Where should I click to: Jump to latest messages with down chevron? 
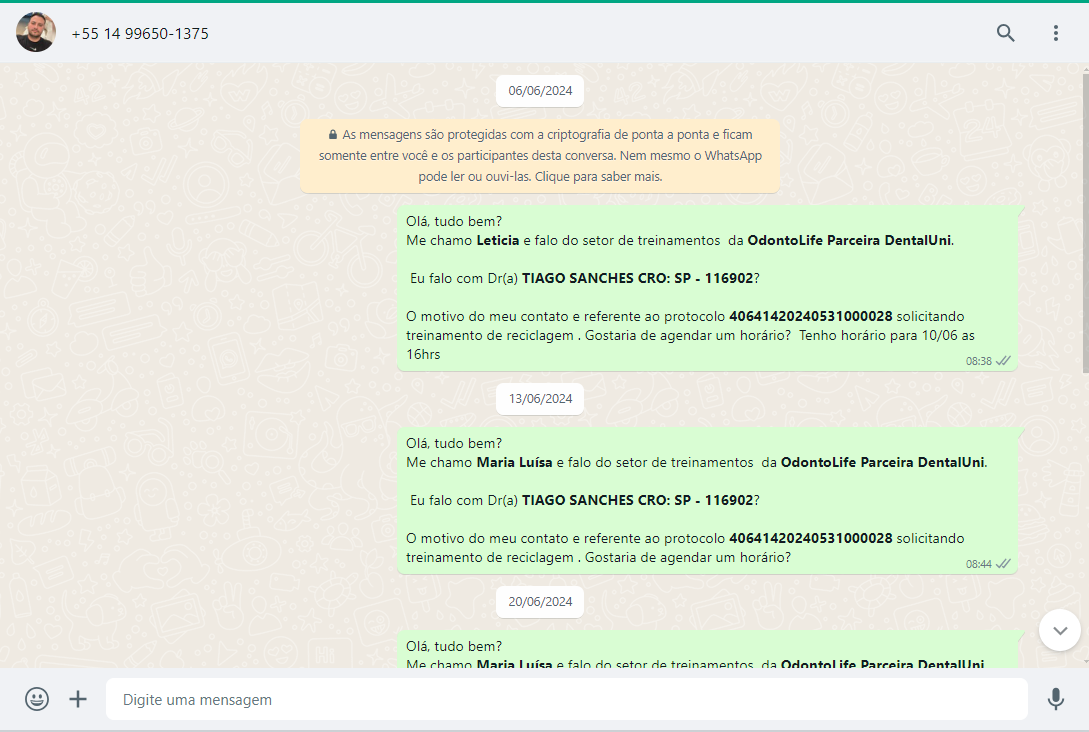coord(1059,630)
